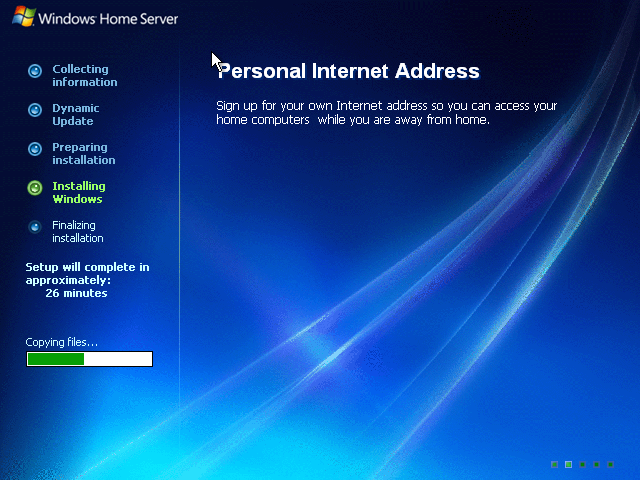Viewport: 640px width, 480px height.
Task: Click the first green slide indicator square
Action: [x=554, y=464]
